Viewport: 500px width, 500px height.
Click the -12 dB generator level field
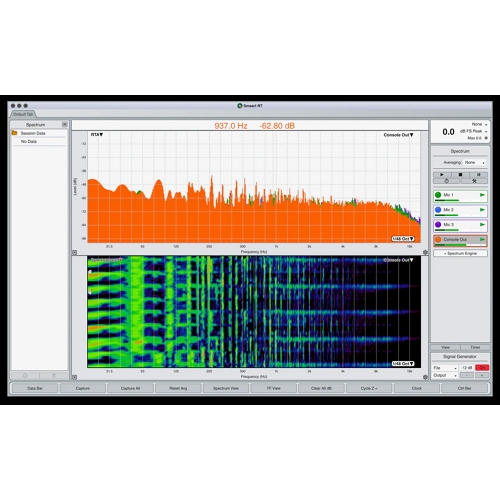click(x=467, y=368)
